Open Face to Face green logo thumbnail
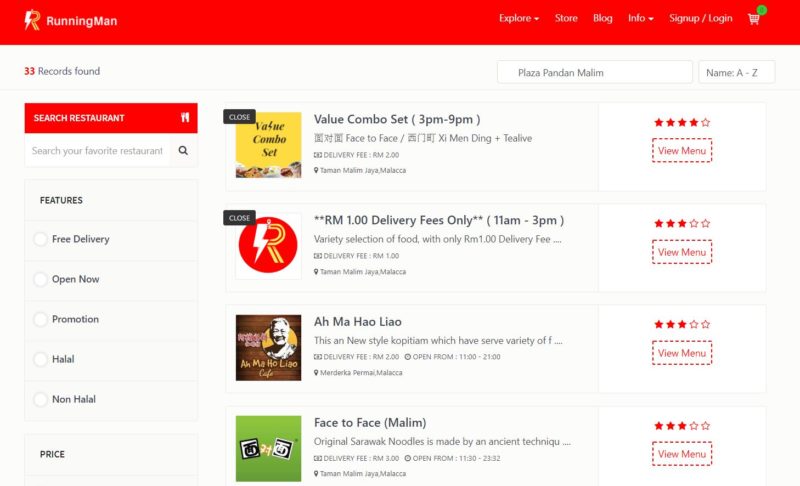 268,448
